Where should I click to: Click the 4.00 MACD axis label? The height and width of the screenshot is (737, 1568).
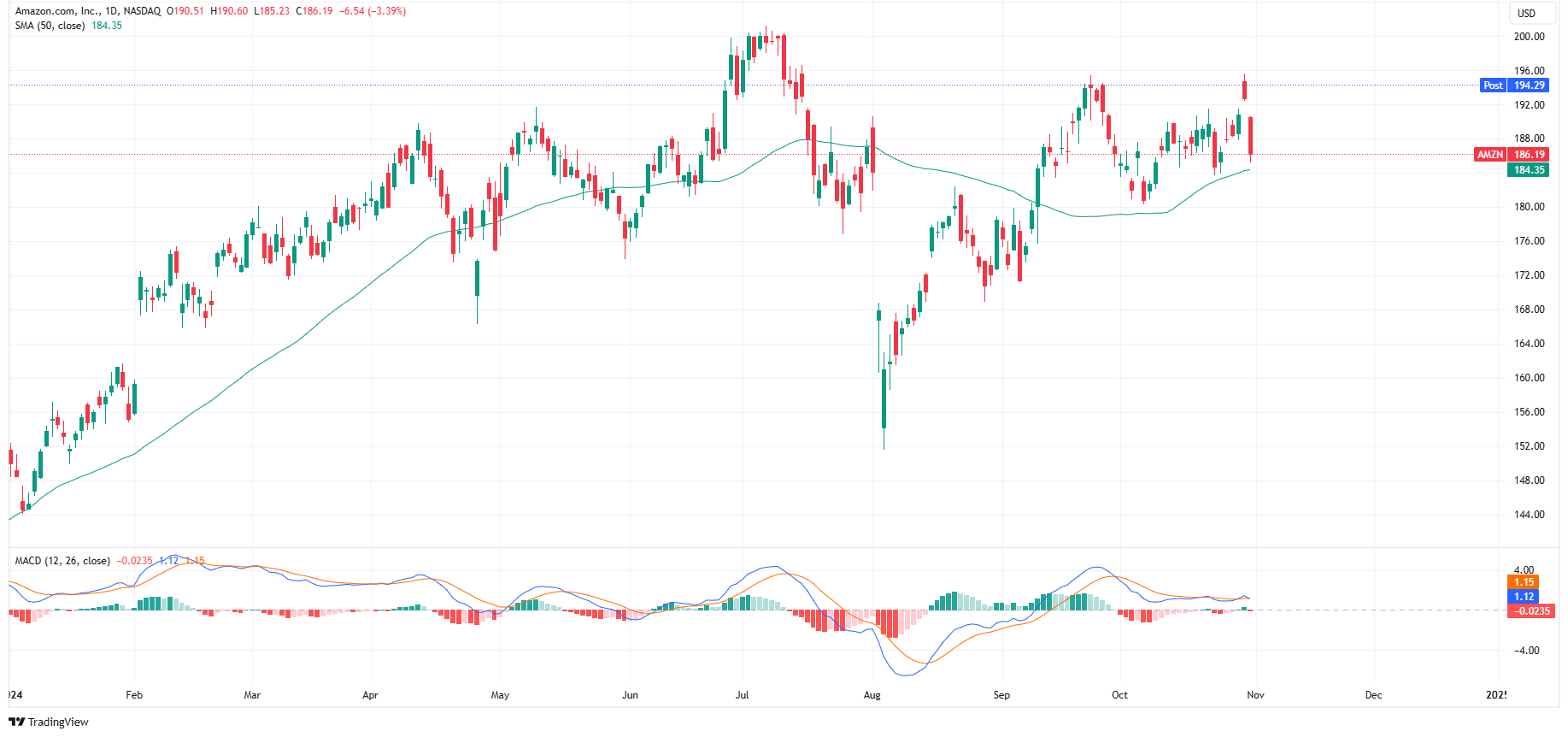tap(1524, 570)
